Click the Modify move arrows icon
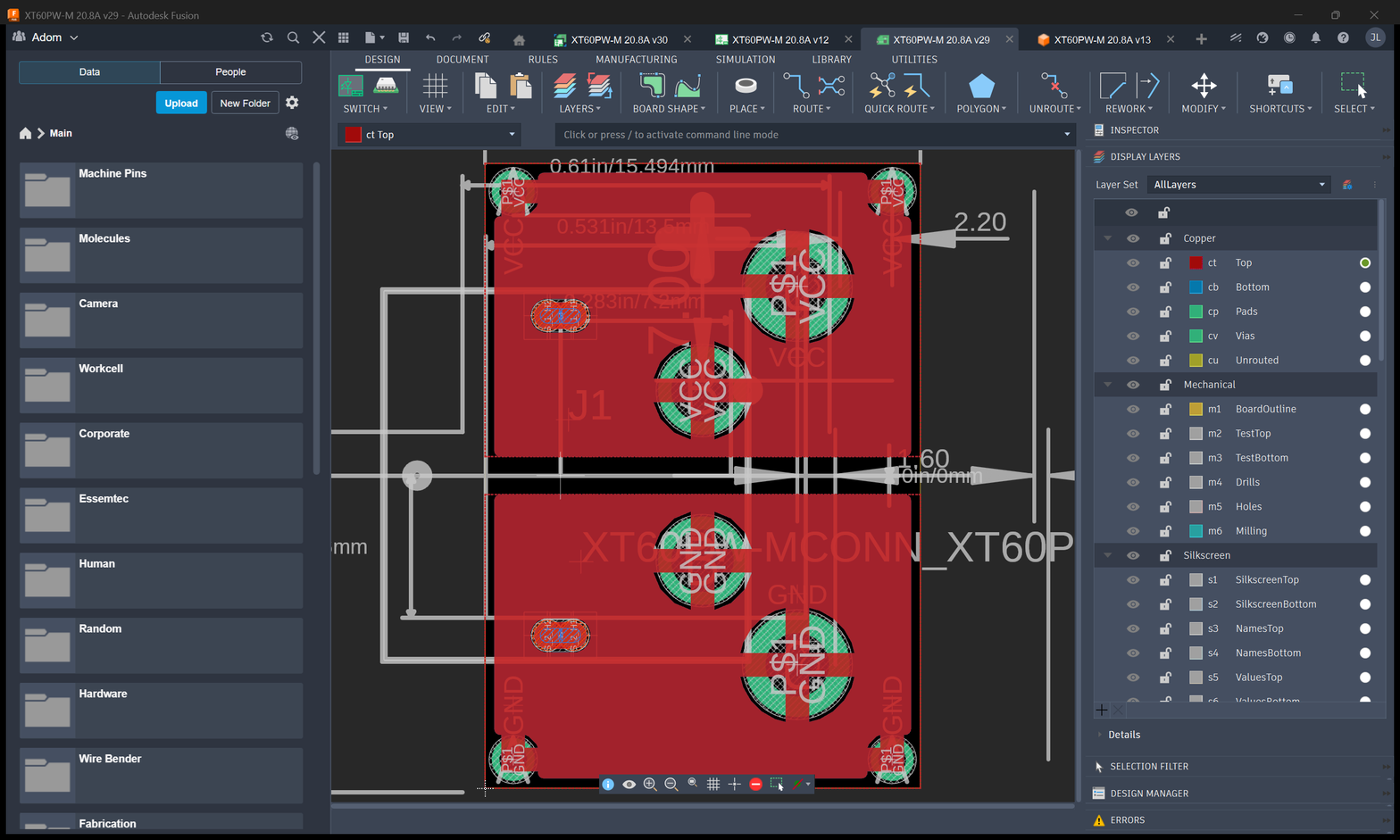Viewport: 1400px width, 840px height. [x=1204, y=87]
